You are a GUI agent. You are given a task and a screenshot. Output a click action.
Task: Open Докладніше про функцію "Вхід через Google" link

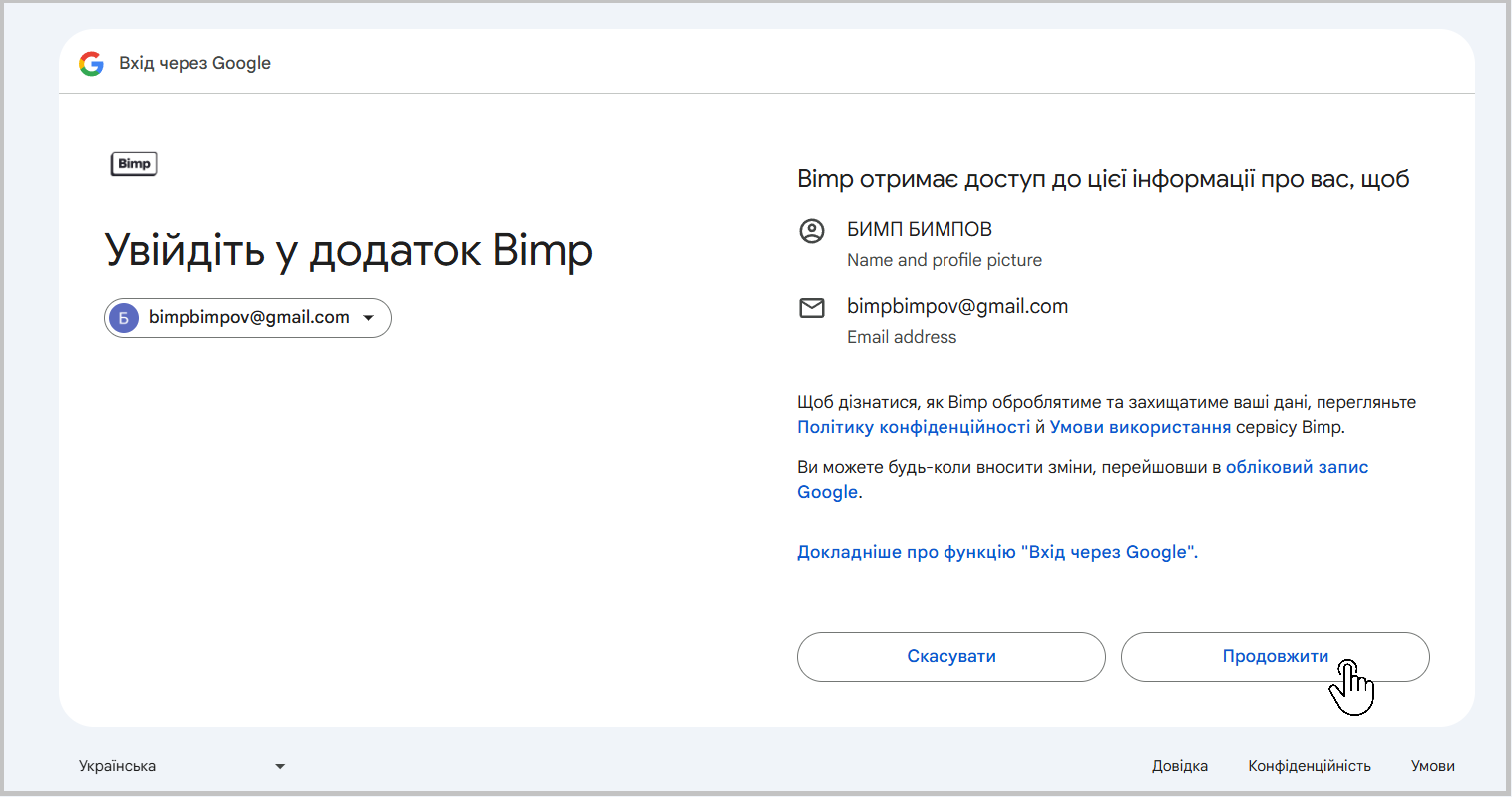[x=997, y=552]
